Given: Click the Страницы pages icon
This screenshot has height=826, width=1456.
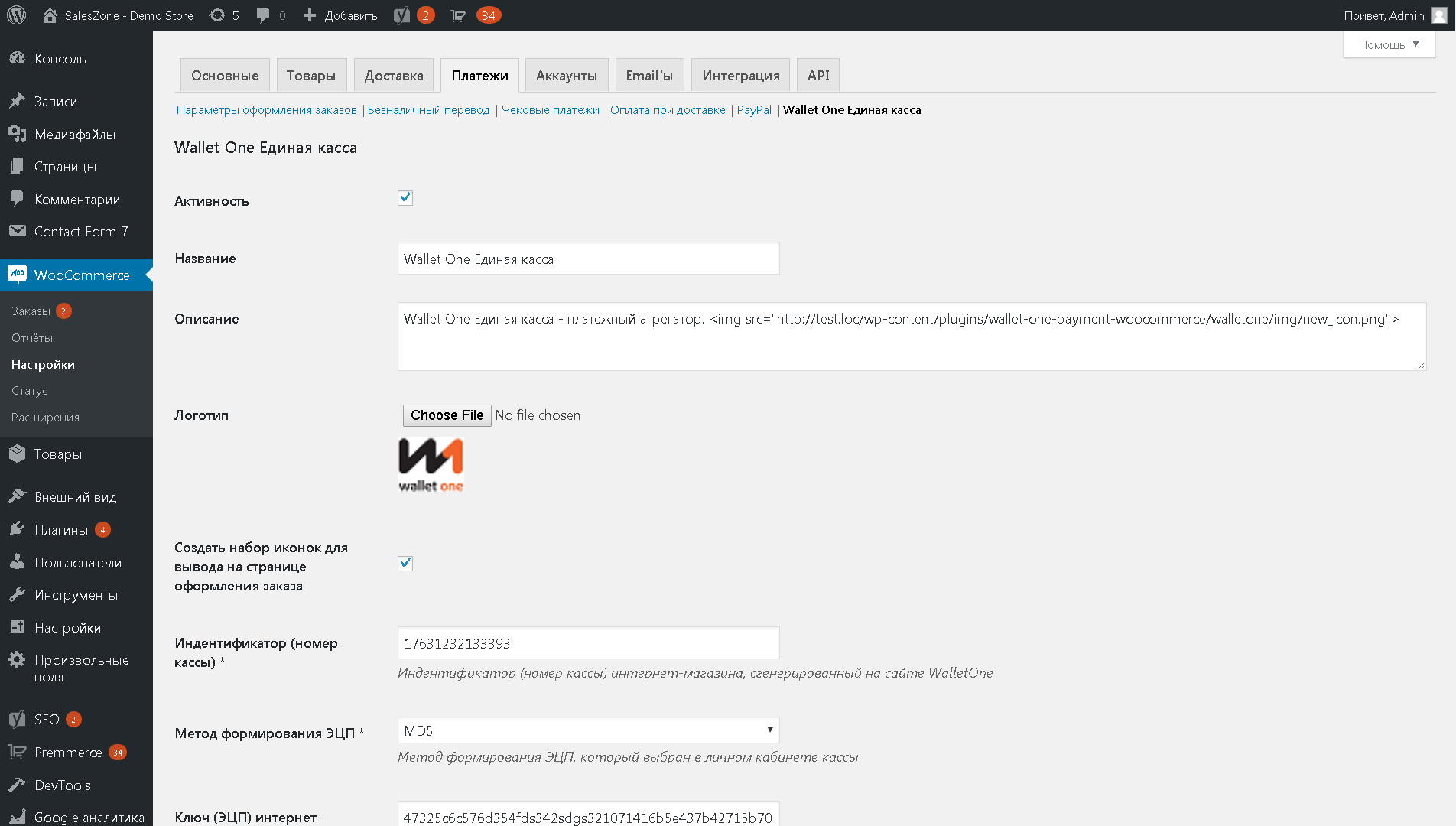Looking at the screenshot, I should pyautogui.click(x=17, y=166).
